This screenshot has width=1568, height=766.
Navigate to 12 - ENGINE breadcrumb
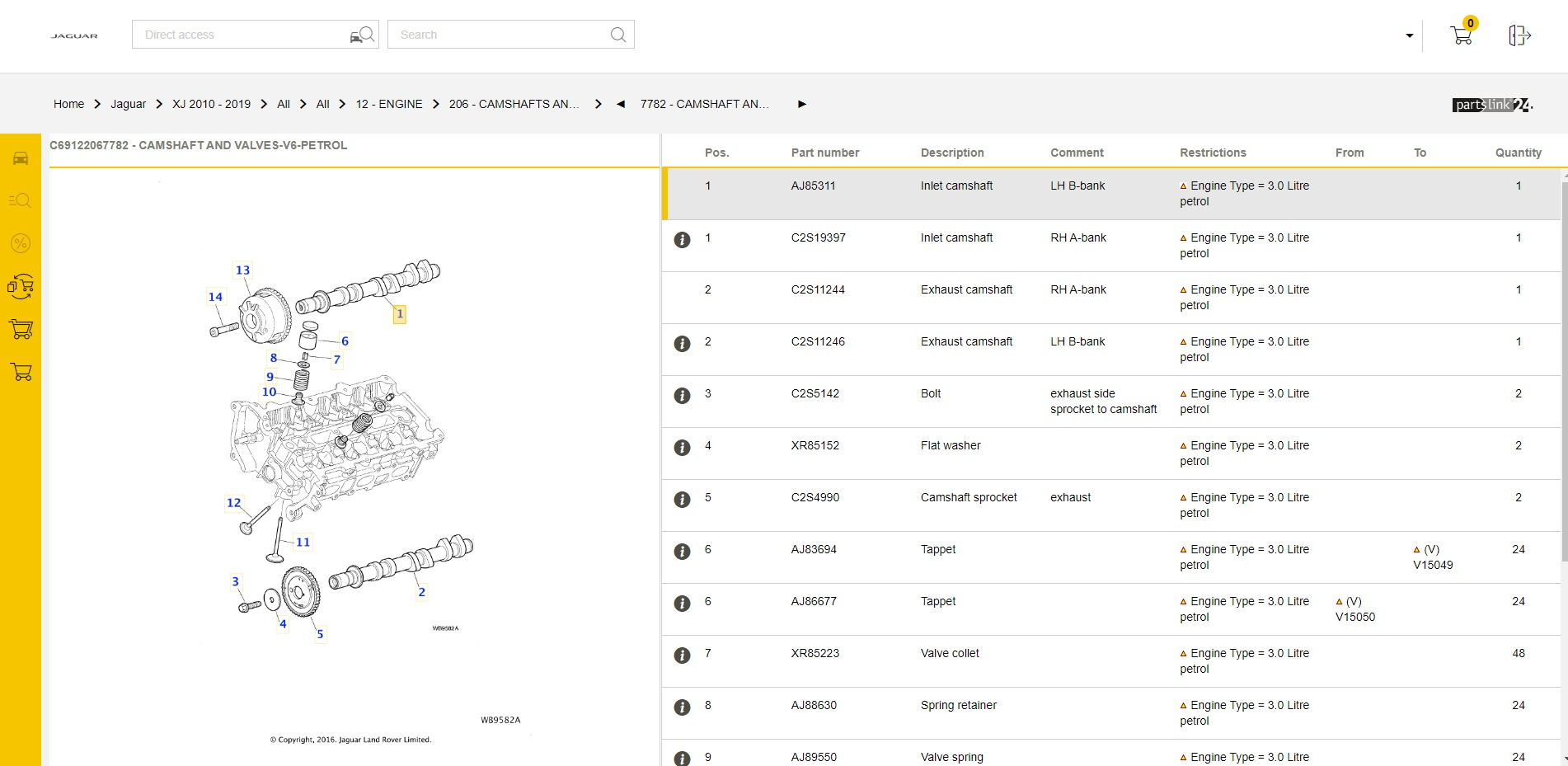coord(388,104)
